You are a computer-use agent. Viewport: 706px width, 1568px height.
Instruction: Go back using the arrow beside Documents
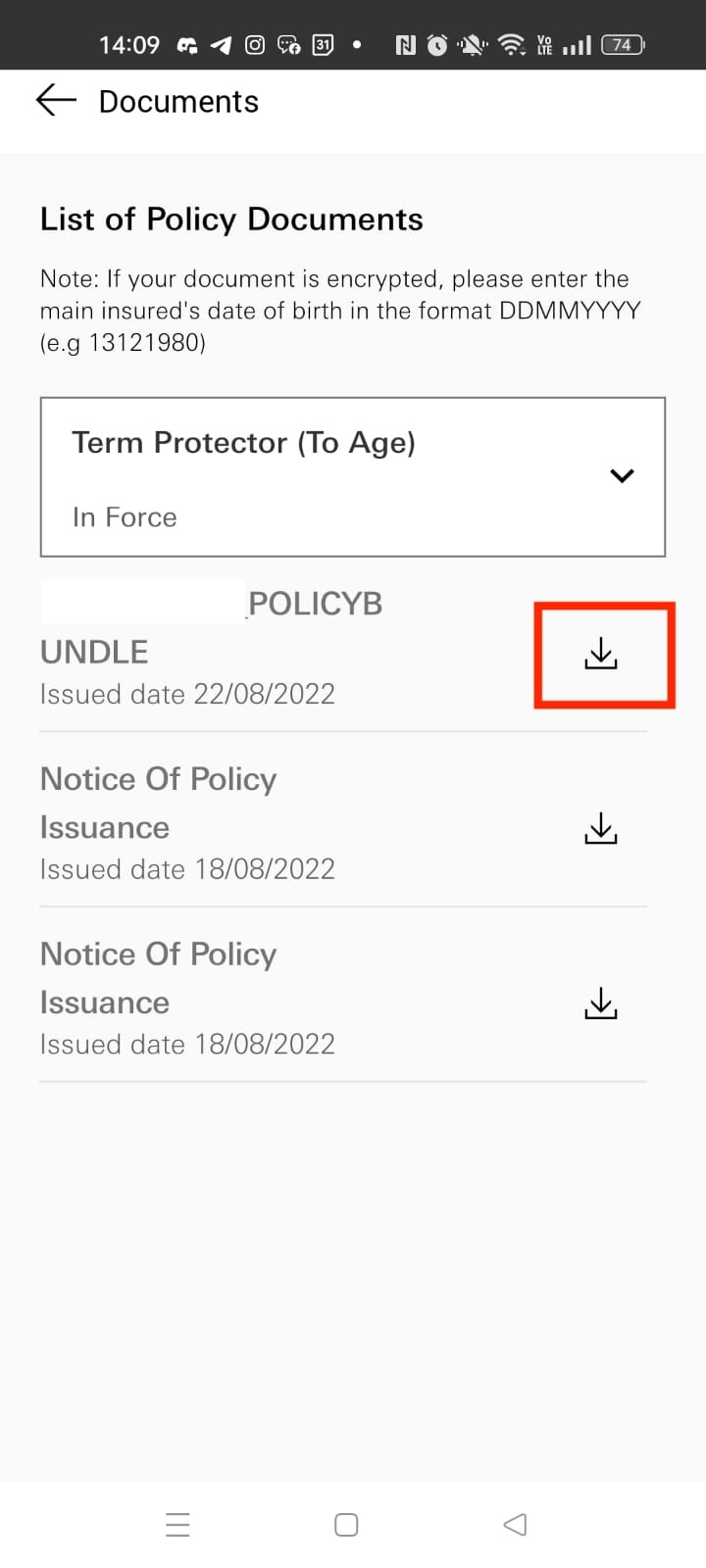[56, 100]
